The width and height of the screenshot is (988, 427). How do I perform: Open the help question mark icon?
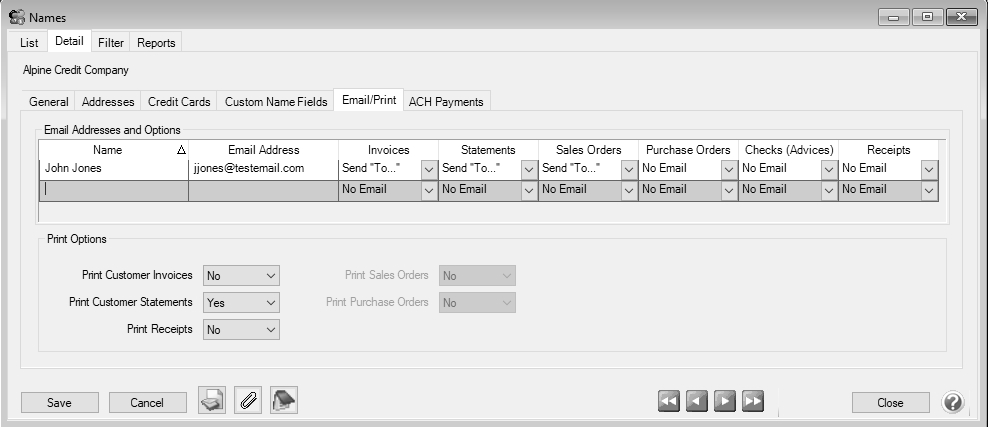(x=953, y=402)
